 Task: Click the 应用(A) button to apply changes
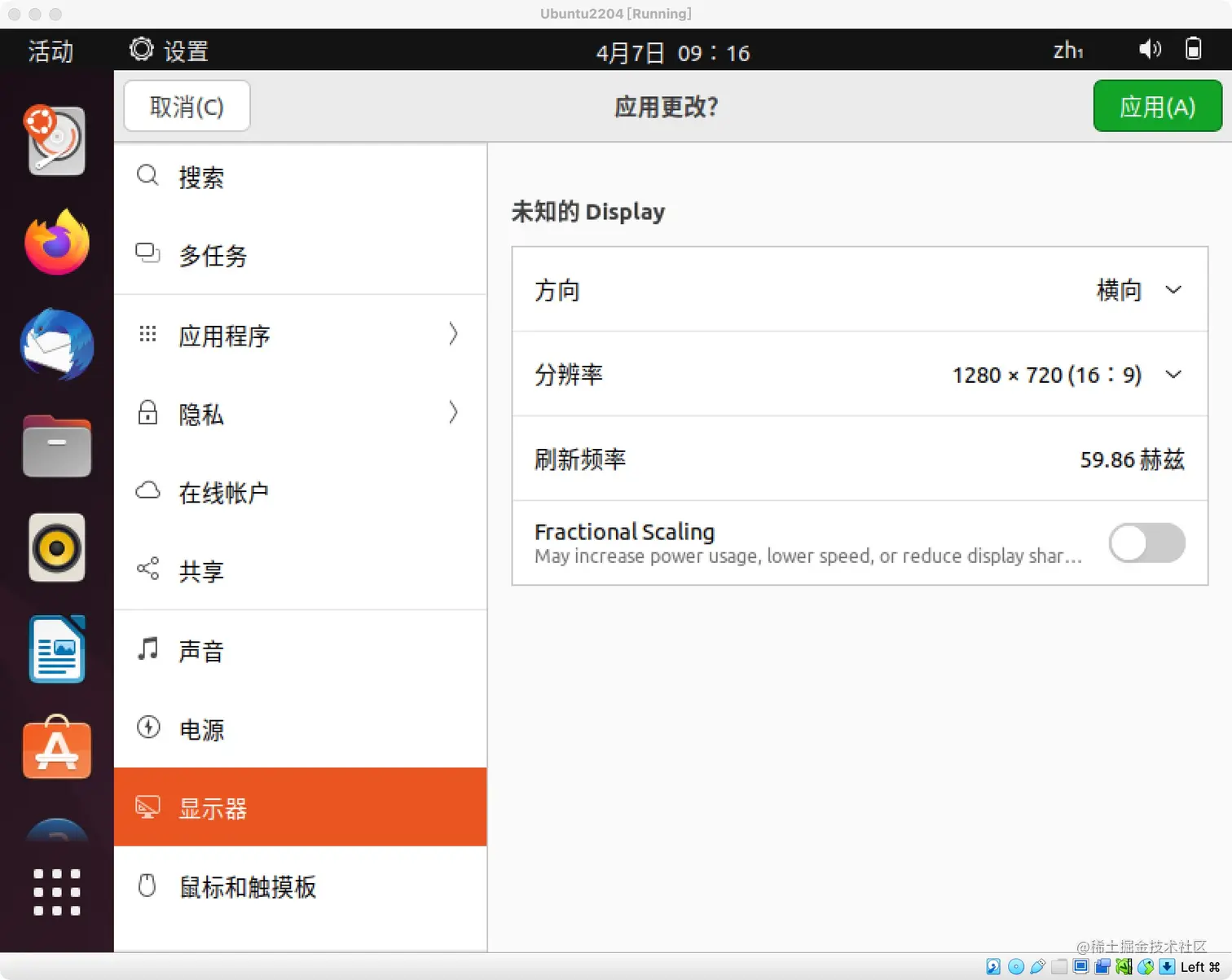(1157, 106)
